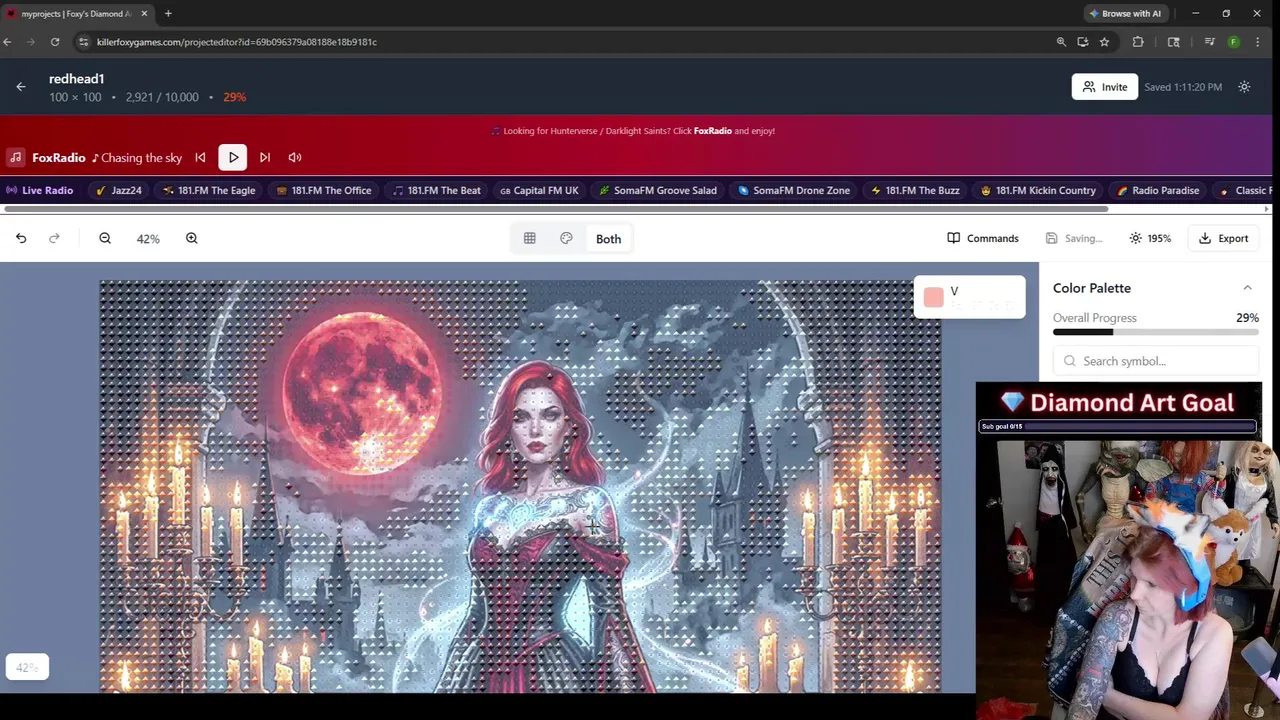Image resolution: width=1280 pixels, height=720 pixels.
Task: Select the Live Radio tab
Action: [x=40, y=190]
